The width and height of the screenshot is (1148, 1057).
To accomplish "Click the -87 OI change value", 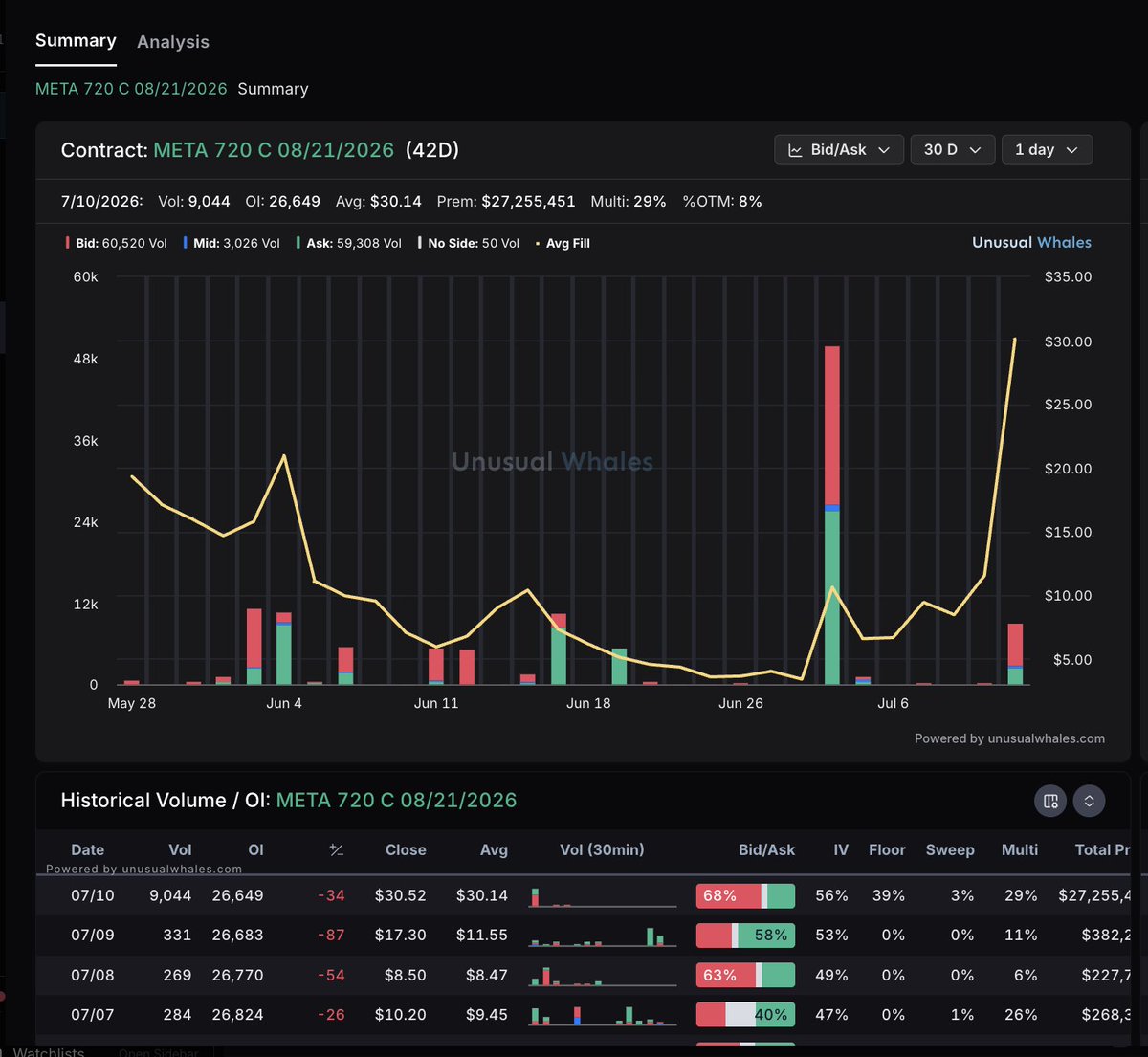I will click(x=331, y=936).
